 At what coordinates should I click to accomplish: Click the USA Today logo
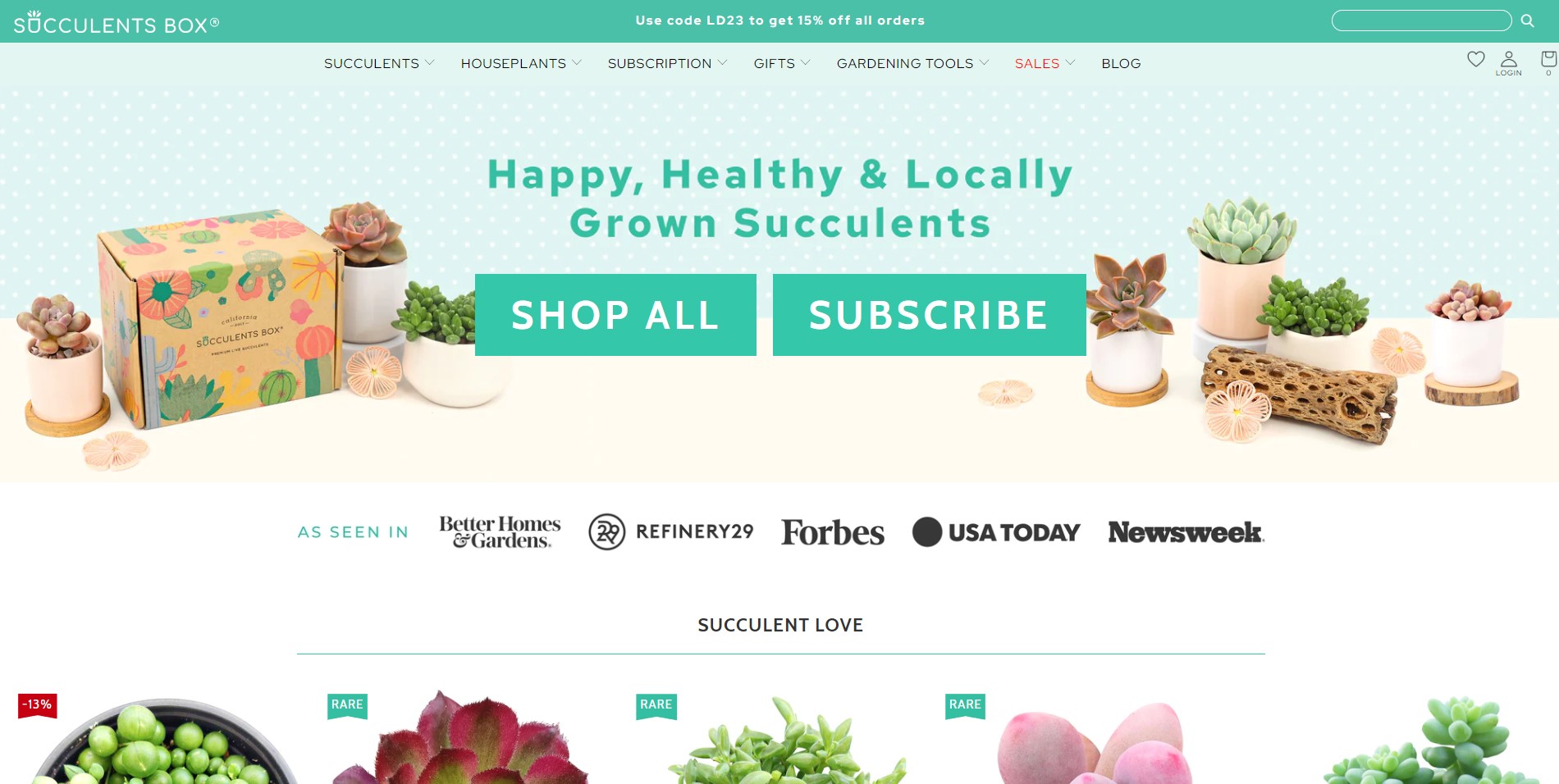[996, 532]
